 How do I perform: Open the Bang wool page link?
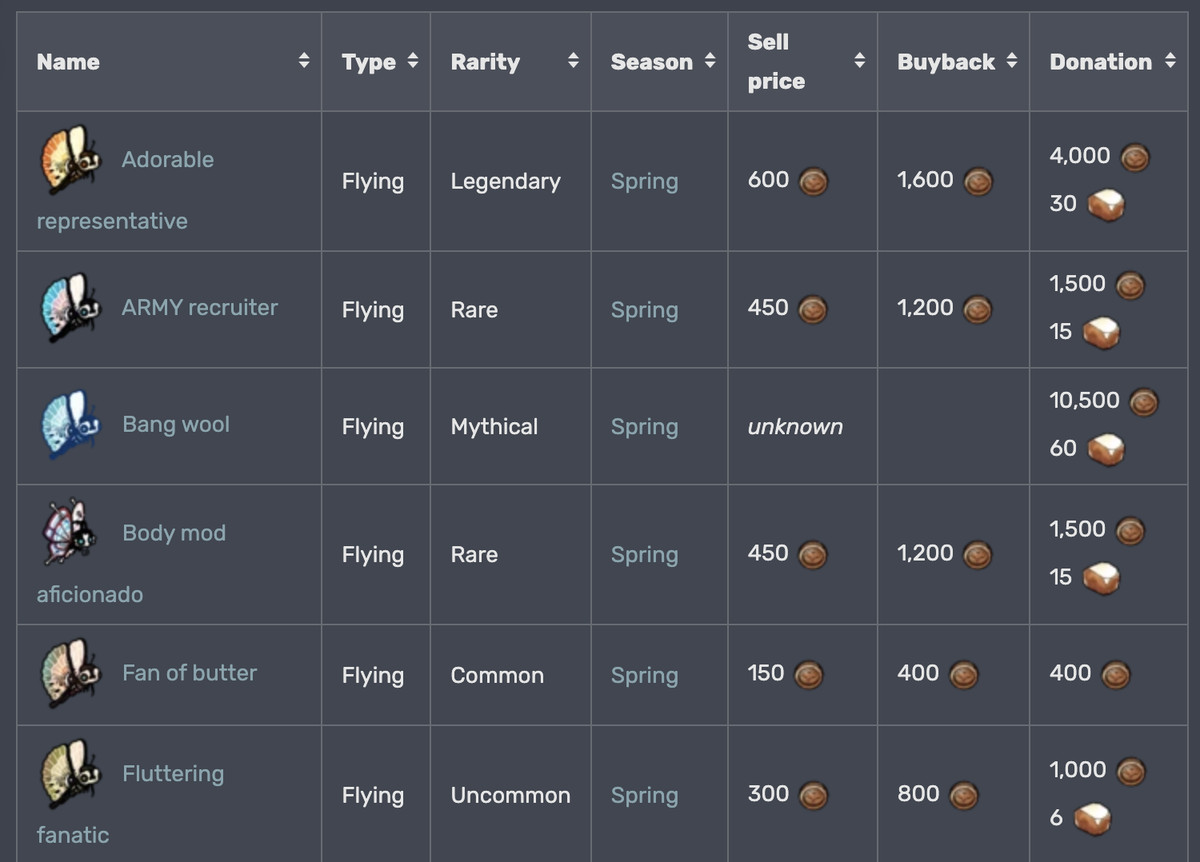[x=176, y=424]
